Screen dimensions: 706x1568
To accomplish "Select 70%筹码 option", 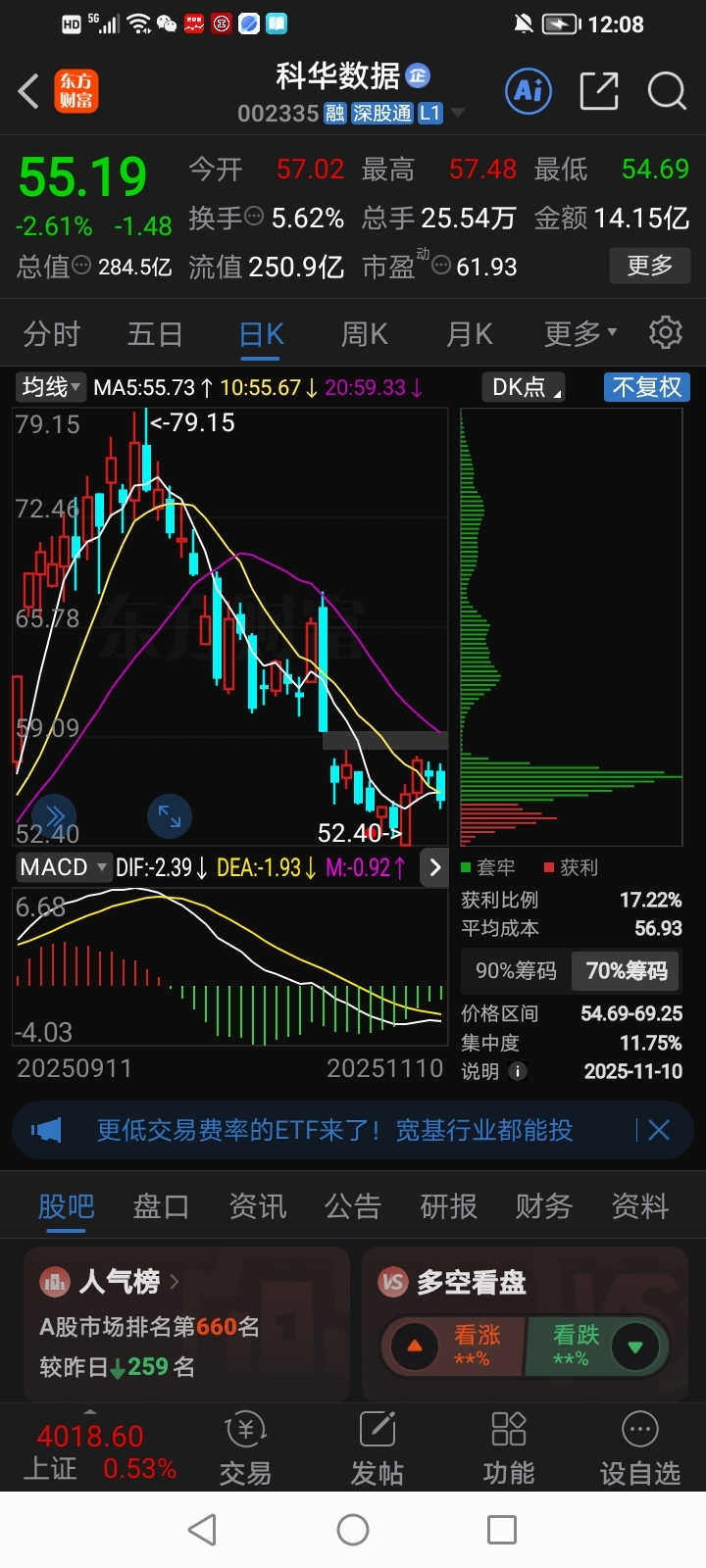I will [627, 971].
